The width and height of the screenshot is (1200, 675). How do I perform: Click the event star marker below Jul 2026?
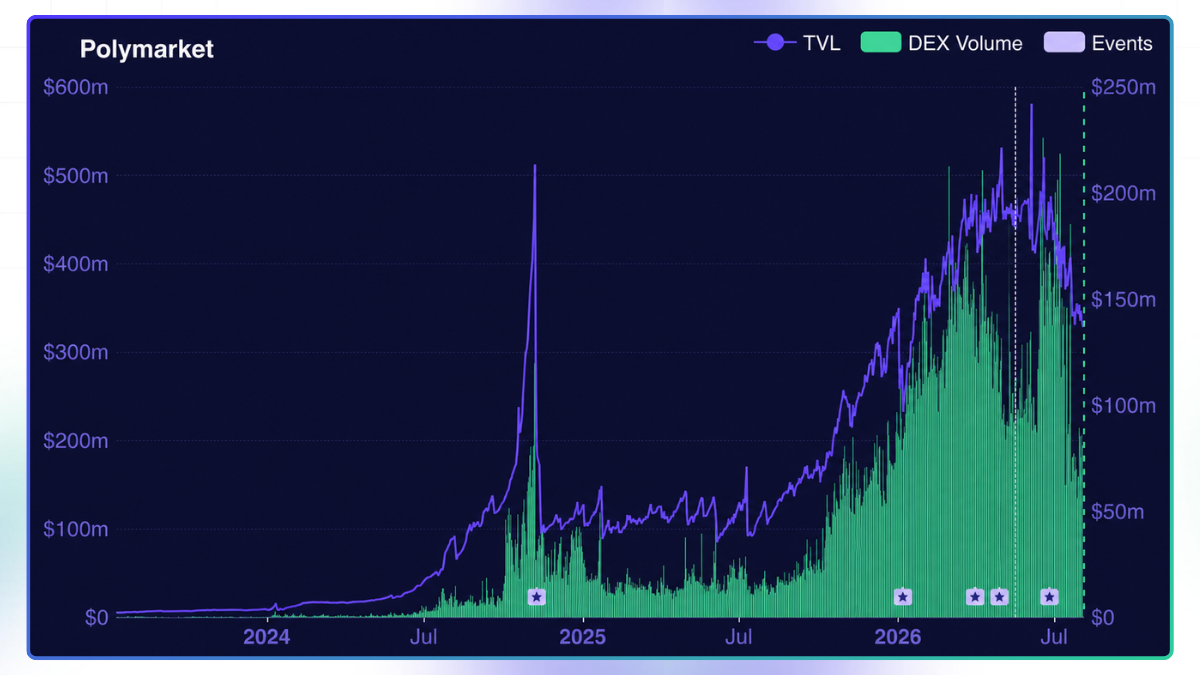(1049, 597)
